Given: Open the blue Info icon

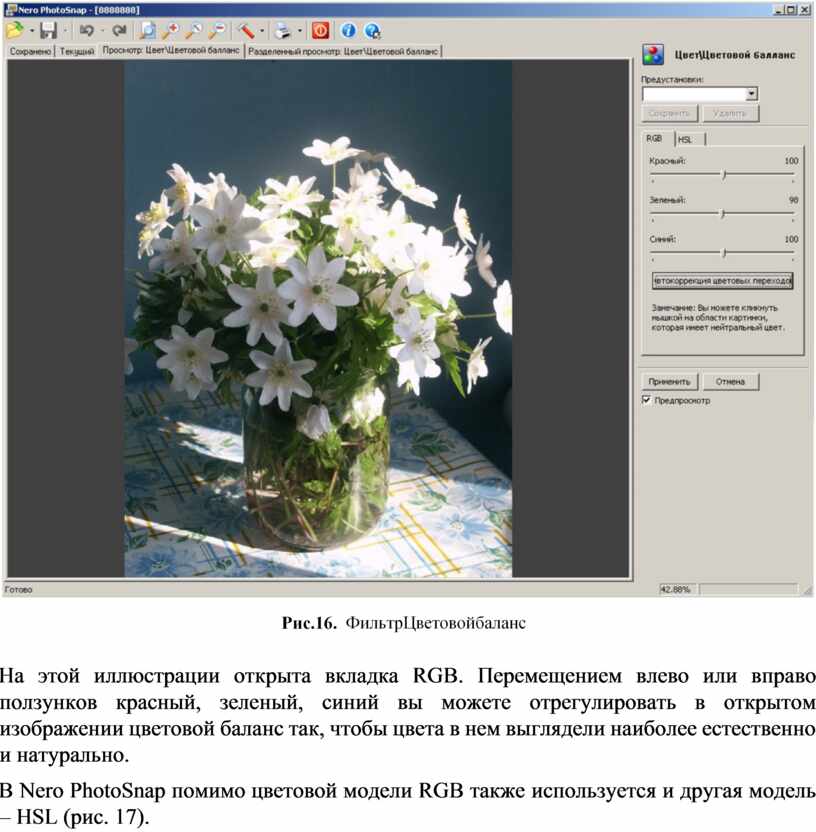Looking at the screenshot, I should point(348,31).
